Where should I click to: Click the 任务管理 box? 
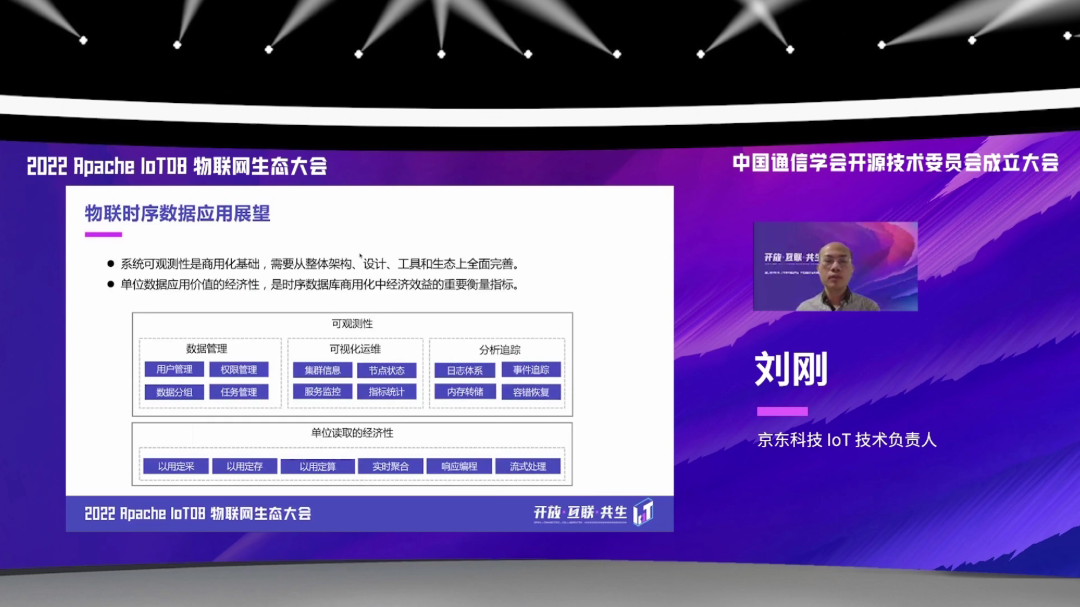tap(238, 392)
